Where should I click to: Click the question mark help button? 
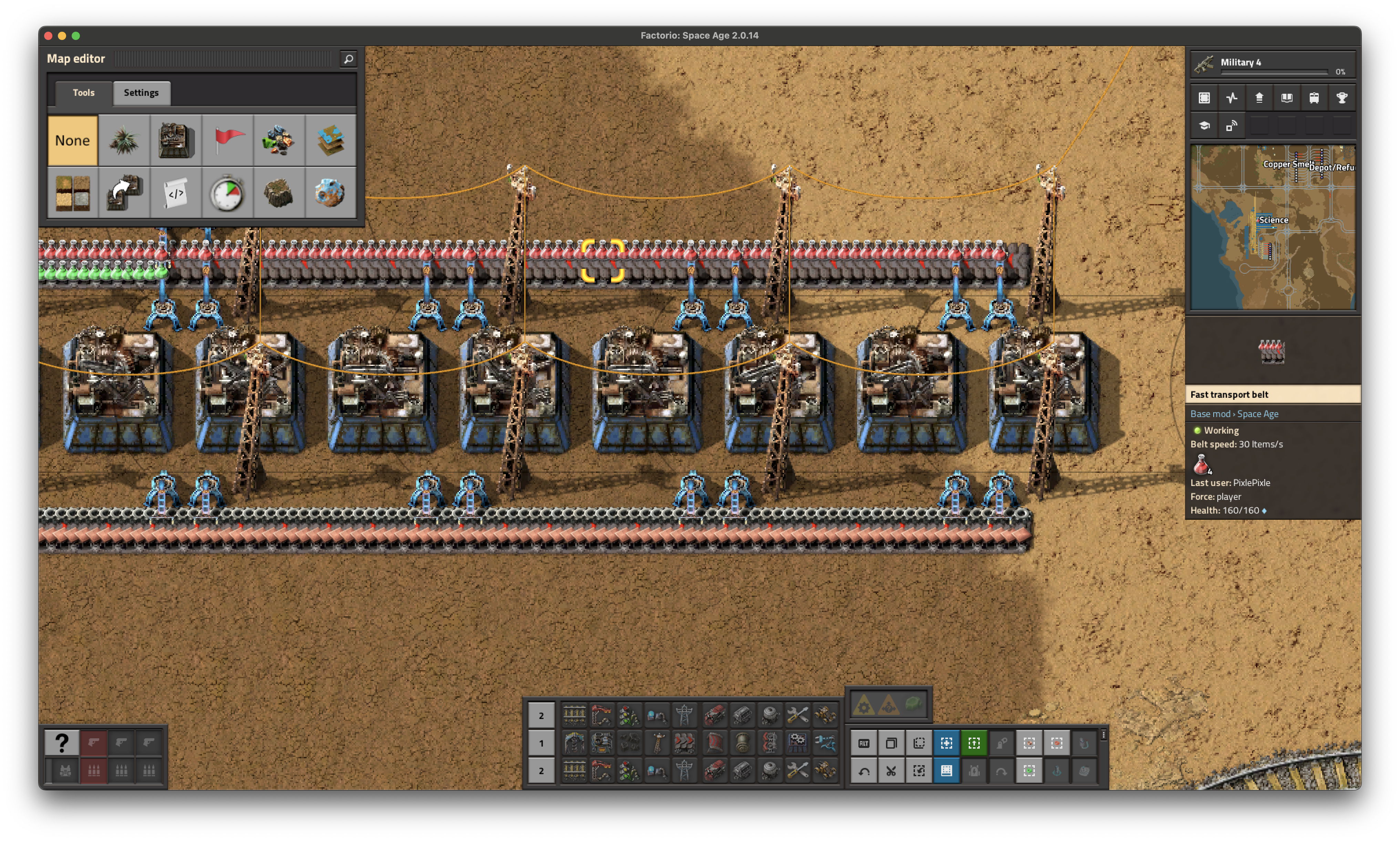62,742
